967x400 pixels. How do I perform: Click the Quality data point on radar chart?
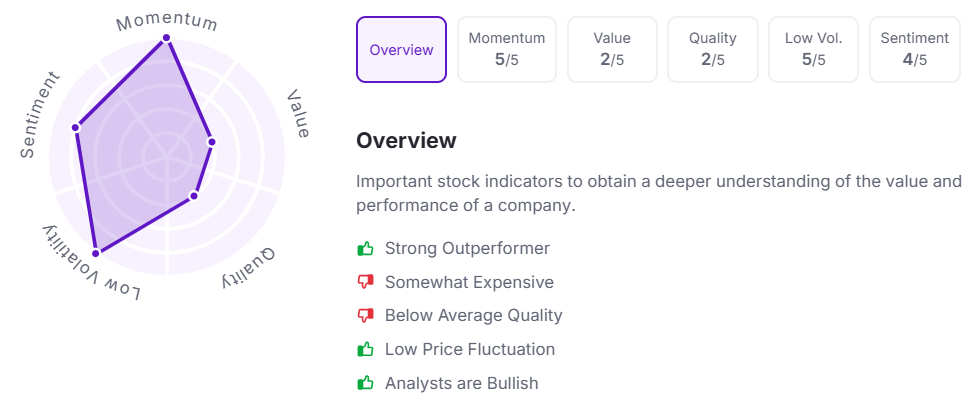pyautogui.click(x=194, y=196)
